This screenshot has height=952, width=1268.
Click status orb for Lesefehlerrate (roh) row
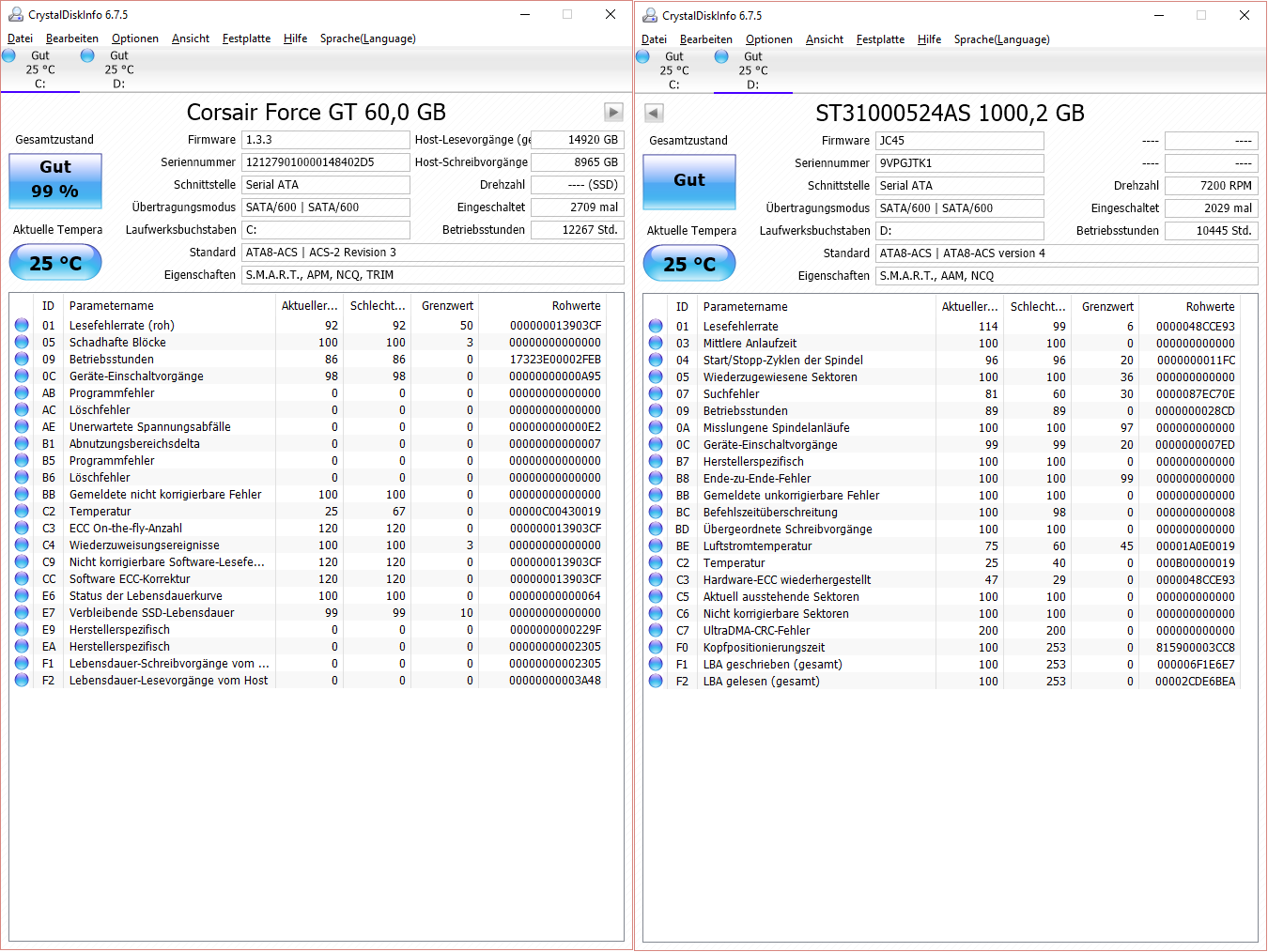pyautogui.click(x=22, y=325)
